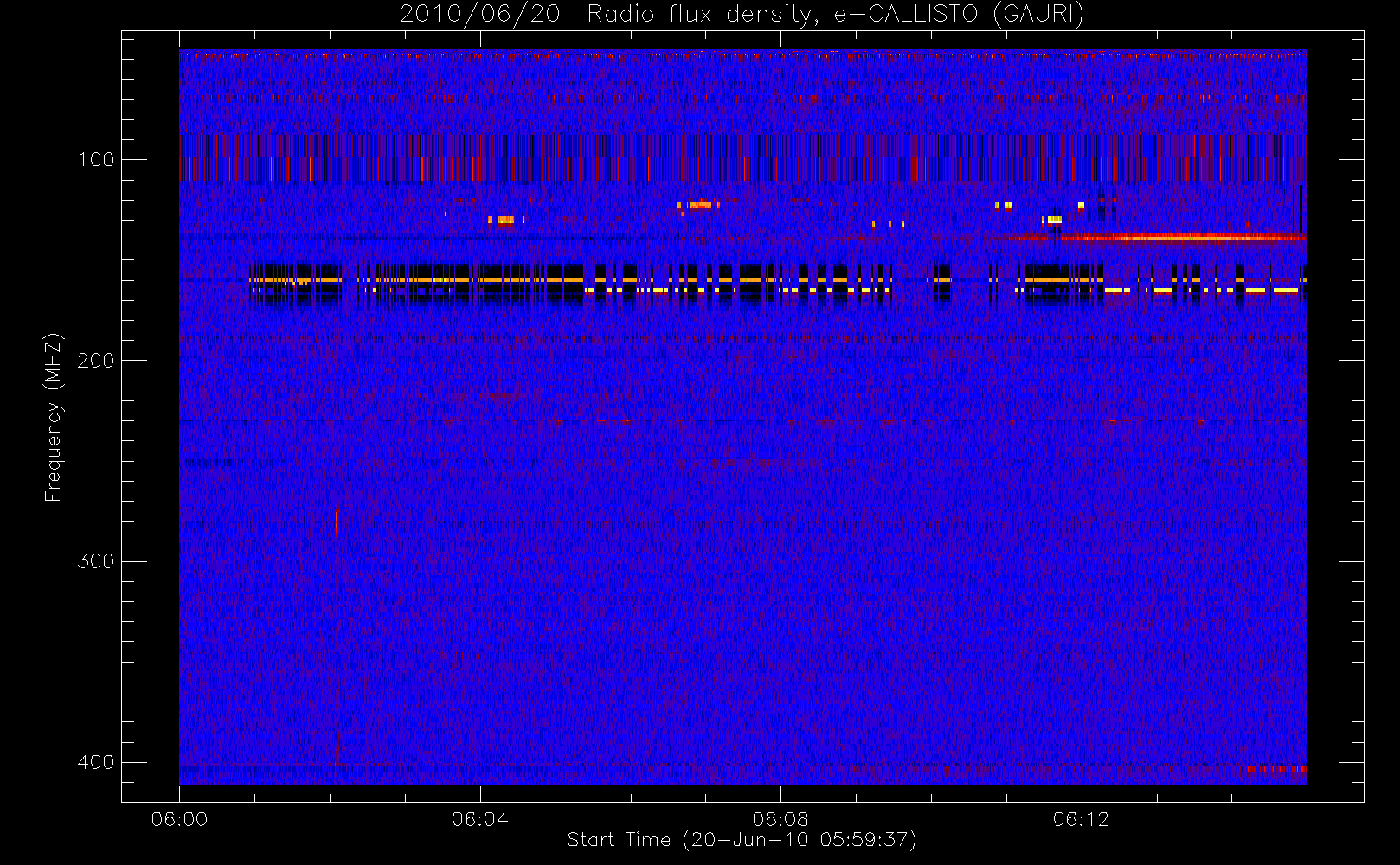1400x865 pixels.
Task: Click the 400 frequency tick label
Action: (x=95, y=762)
